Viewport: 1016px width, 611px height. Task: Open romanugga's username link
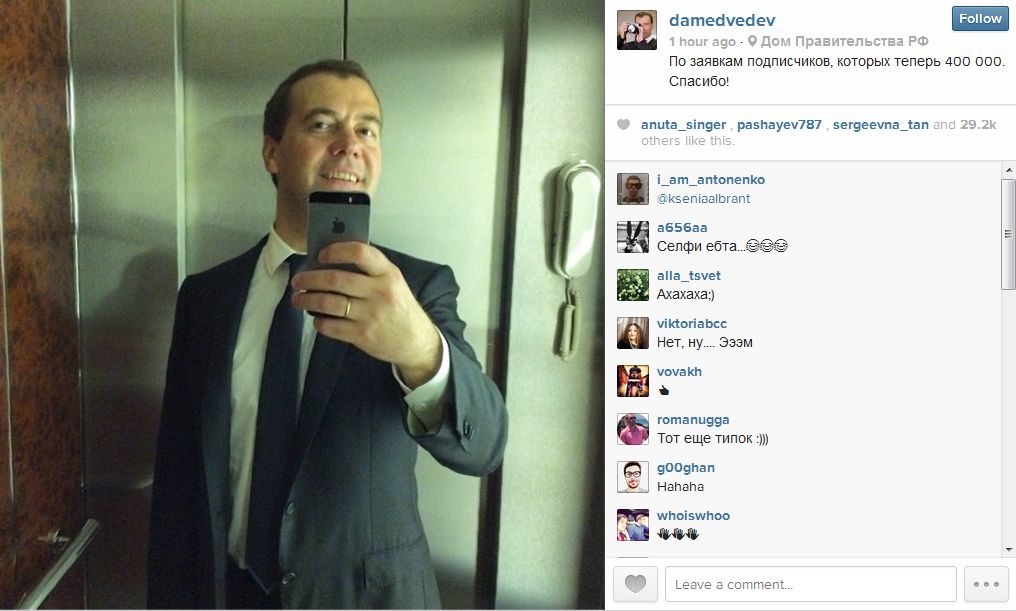tap(693, 420)
